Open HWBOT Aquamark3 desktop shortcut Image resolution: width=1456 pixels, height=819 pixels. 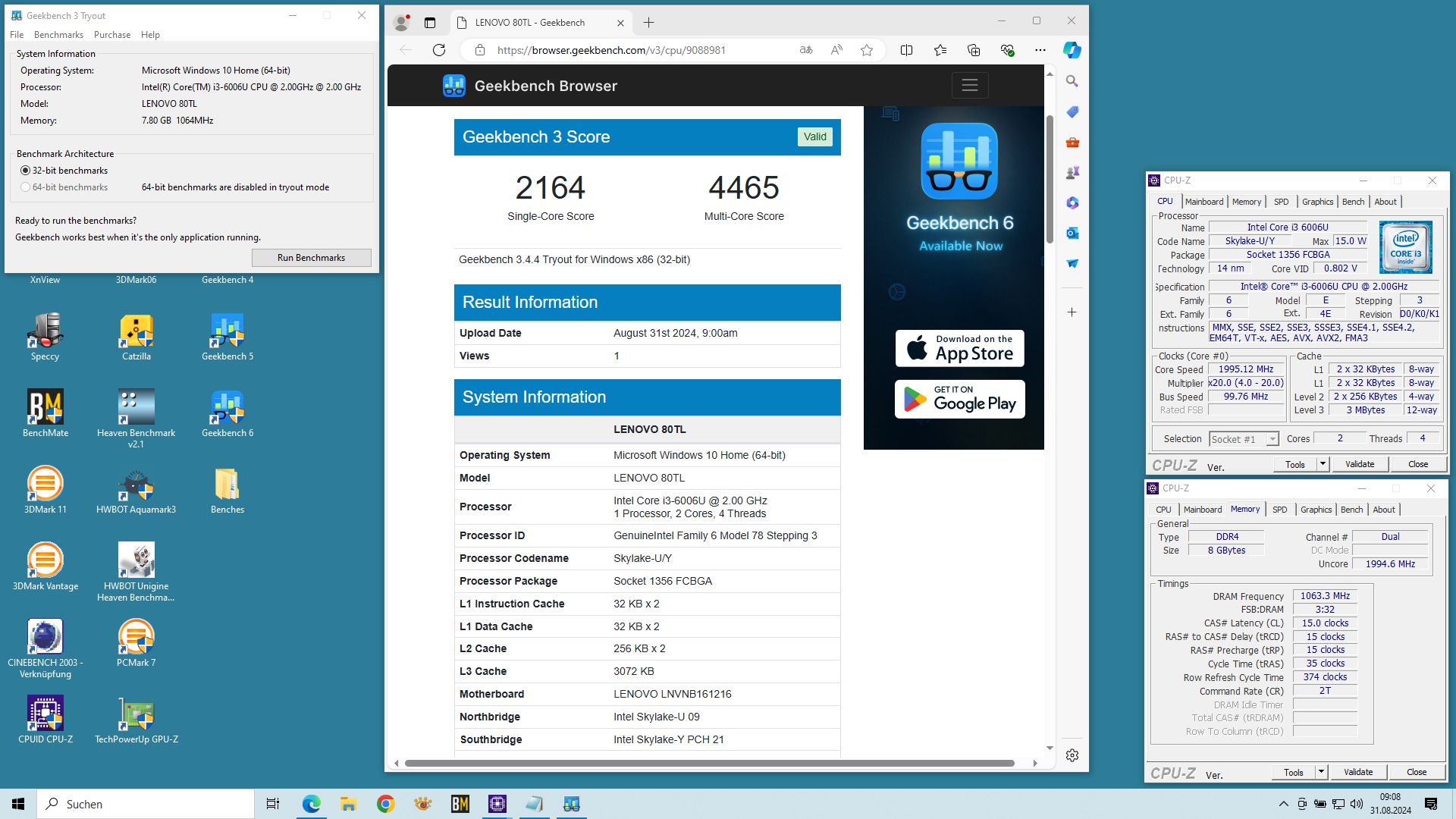(136, 490)
